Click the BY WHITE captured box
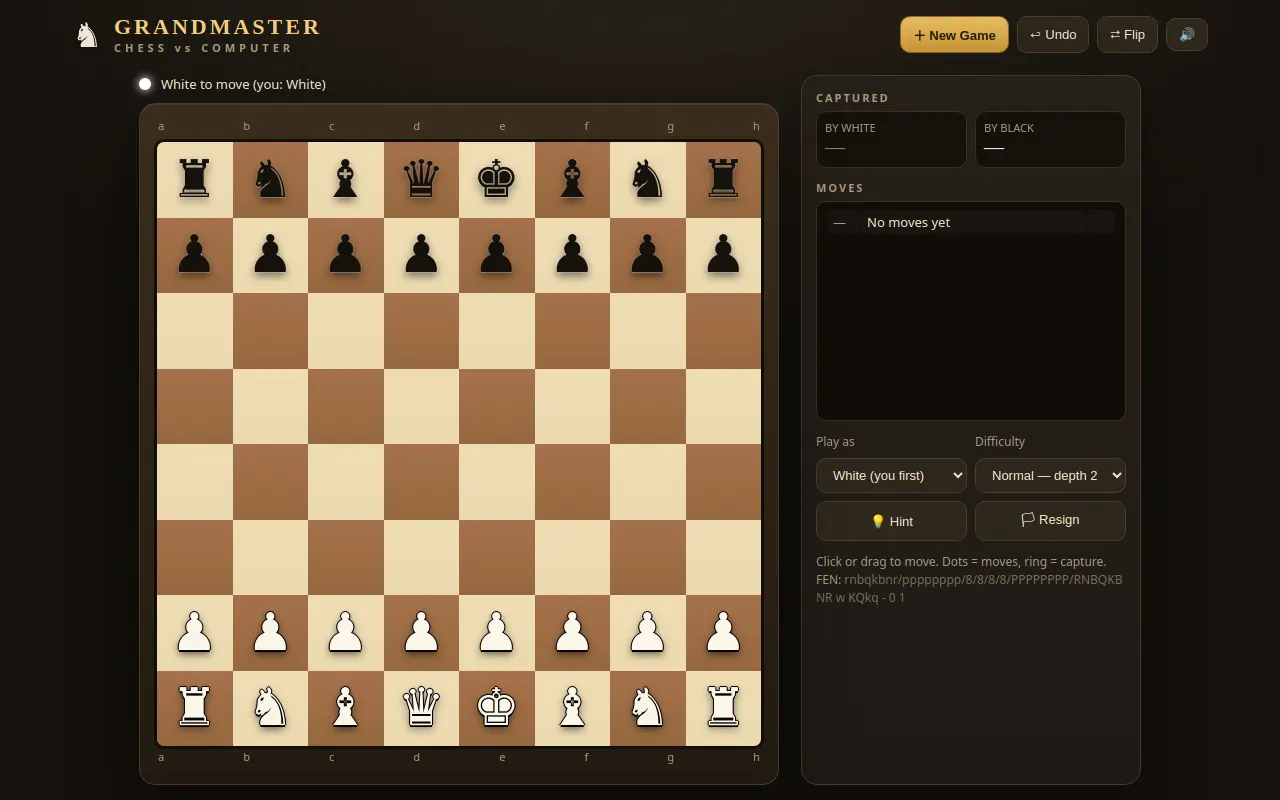The width and height of the screenshot is (1280, 800). click(x=891, y=139)
